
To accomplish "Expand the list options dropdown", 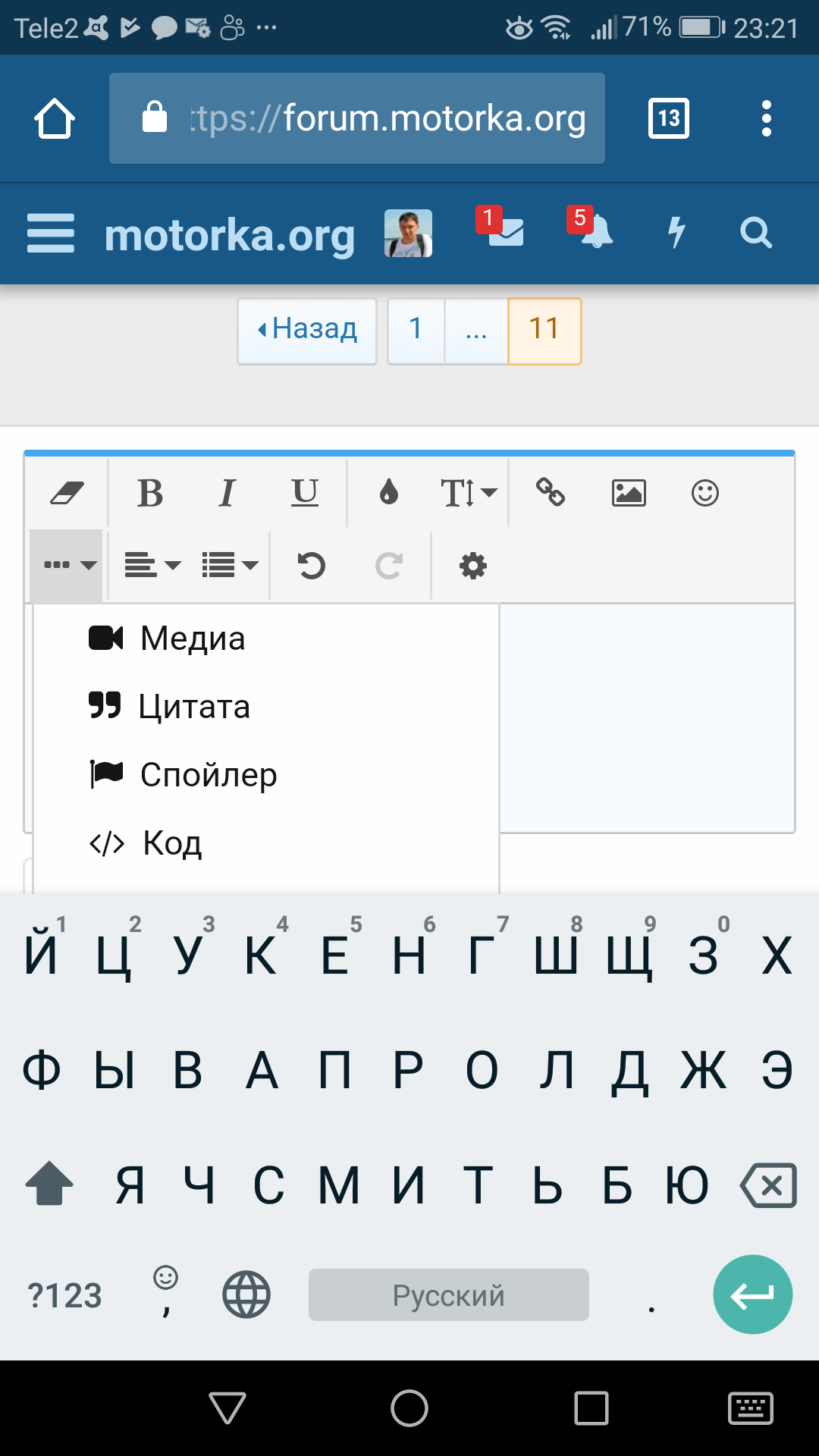I will pos(230,566).
